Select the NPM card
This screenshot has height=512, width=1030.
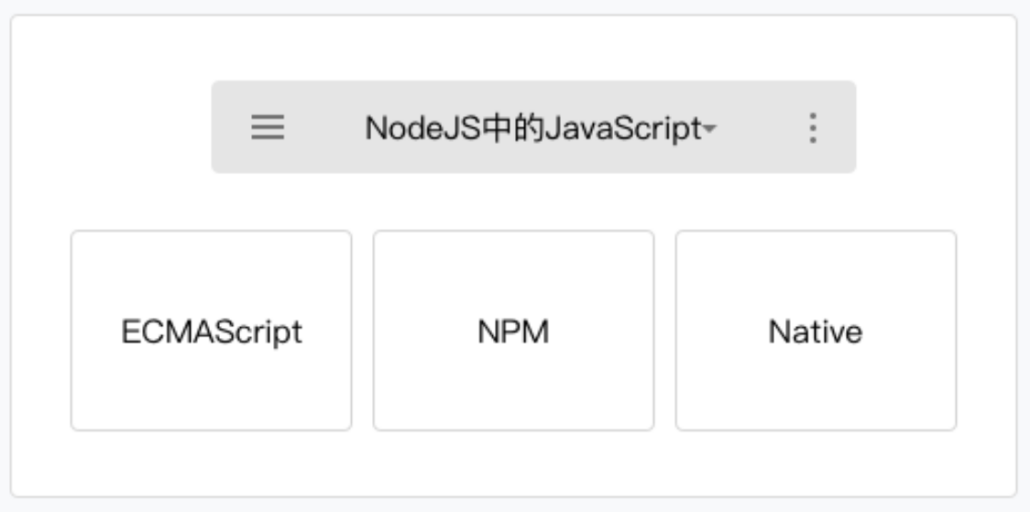513,331
